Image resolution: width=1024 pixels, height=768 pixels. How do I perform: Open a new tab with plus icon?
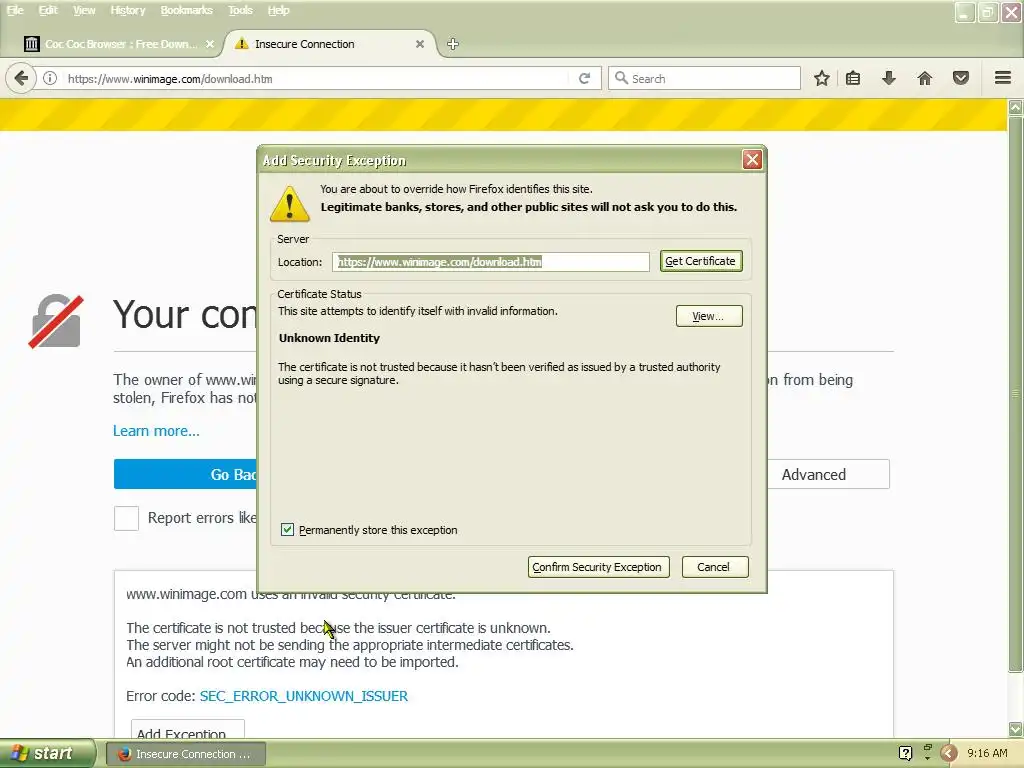pyautogui.click(x=453, y=44)
